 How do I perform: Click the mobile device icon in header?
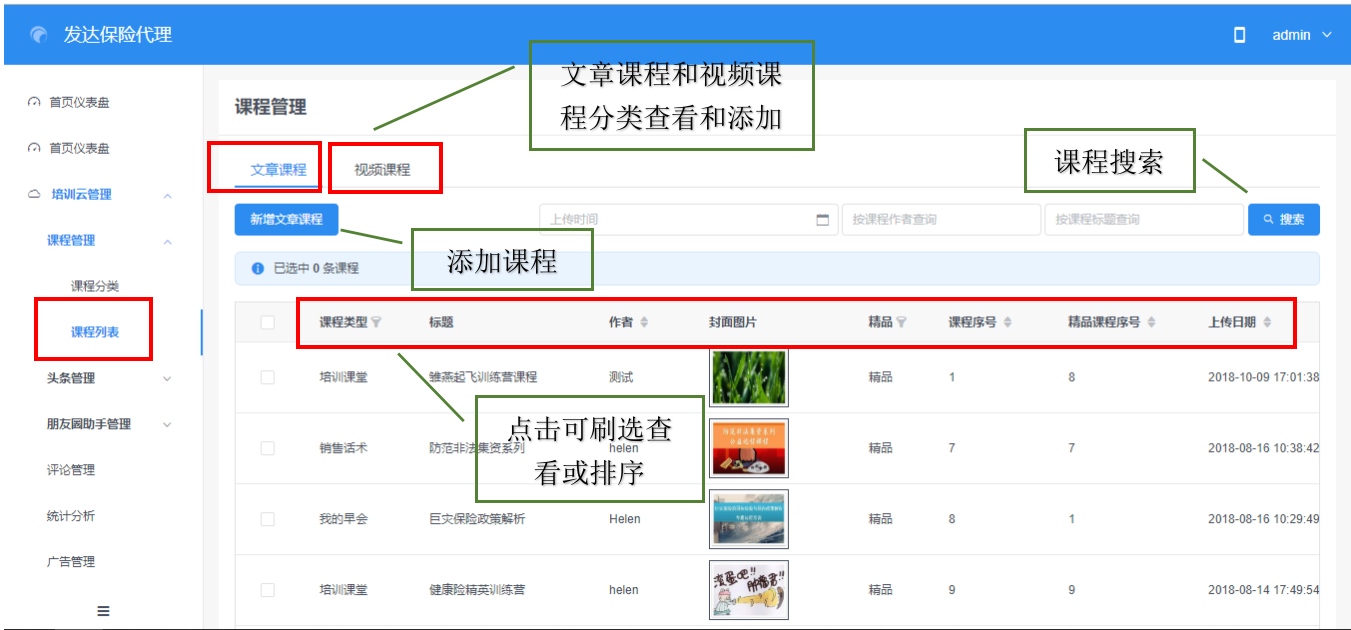[1240, 35]
